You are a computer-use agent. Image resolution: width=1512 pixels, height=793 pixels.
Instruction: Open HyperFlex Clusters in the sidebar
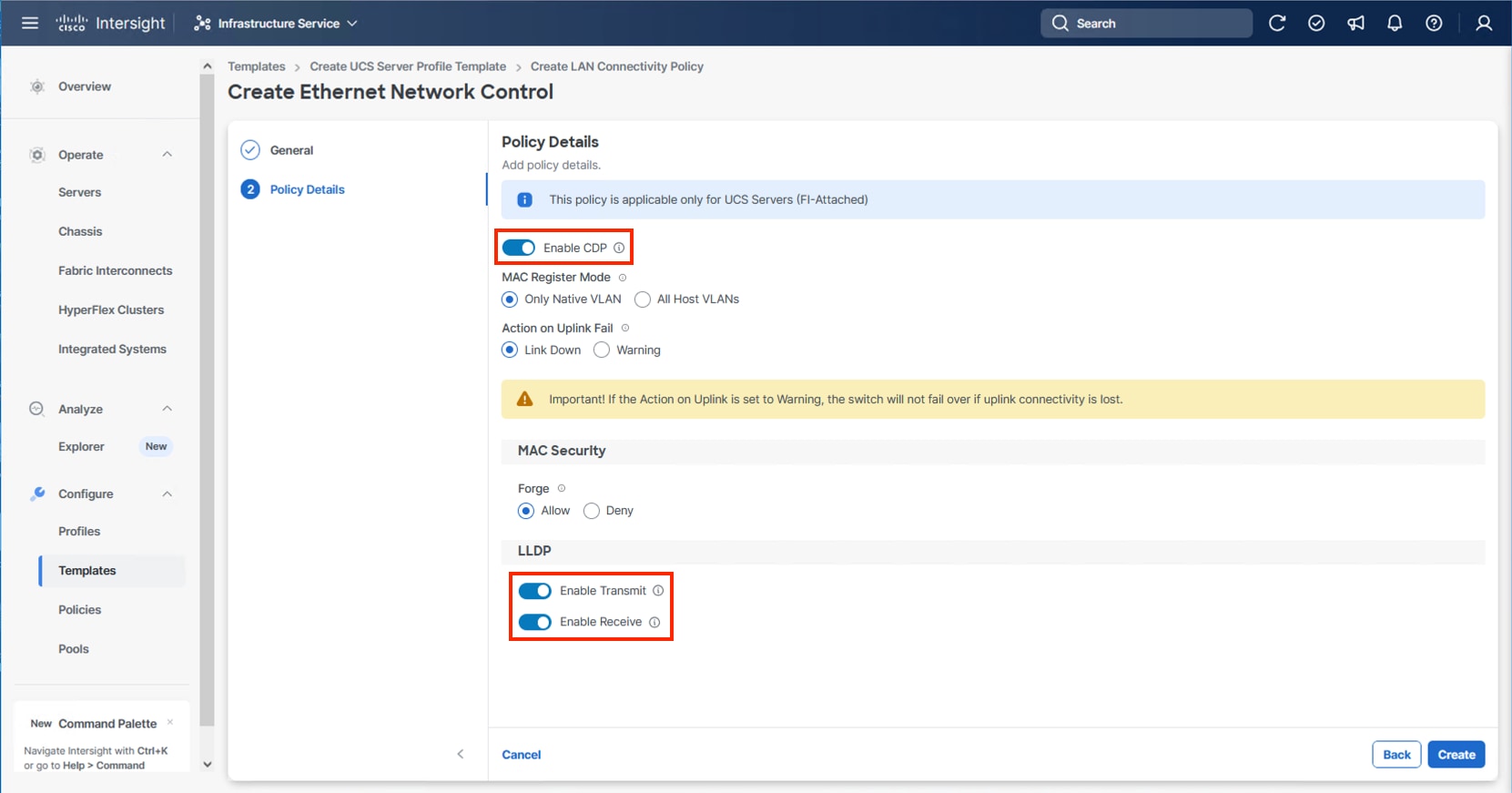pos(111,310)
